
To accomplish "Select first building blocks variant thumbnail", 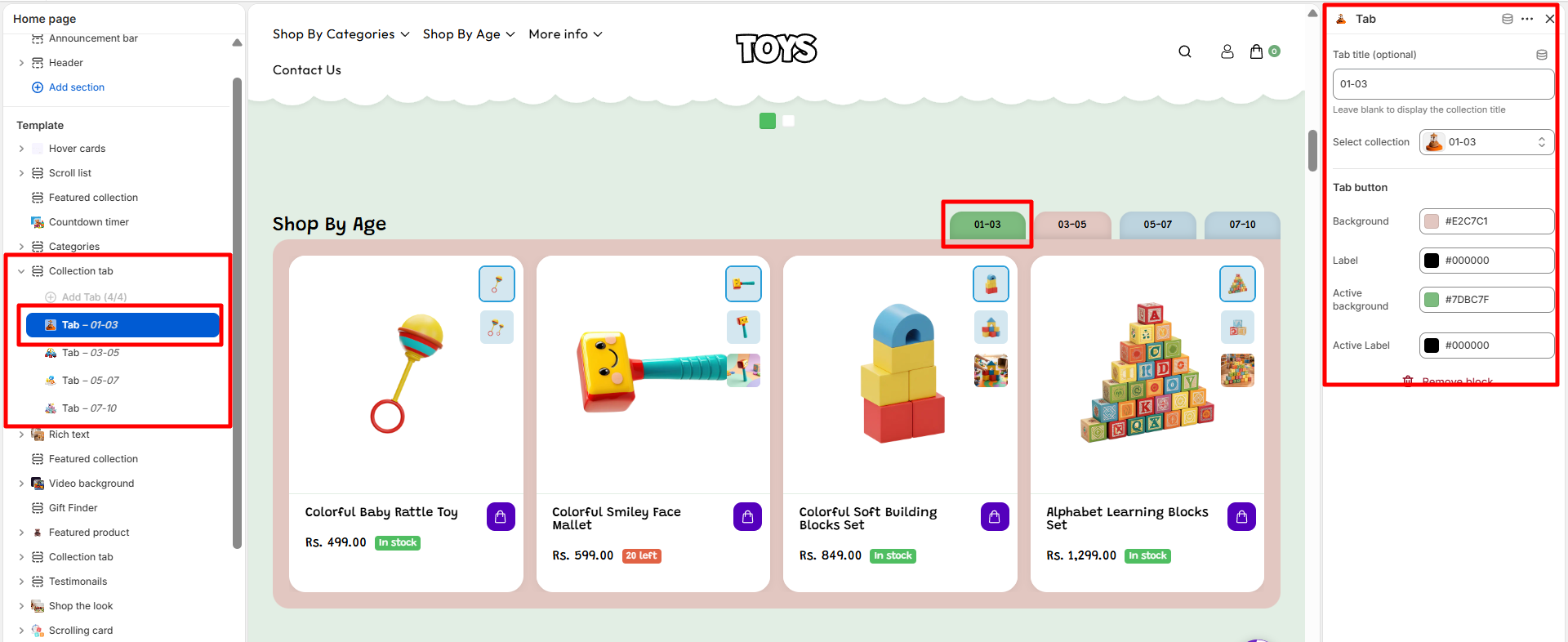I will [991, 283].
